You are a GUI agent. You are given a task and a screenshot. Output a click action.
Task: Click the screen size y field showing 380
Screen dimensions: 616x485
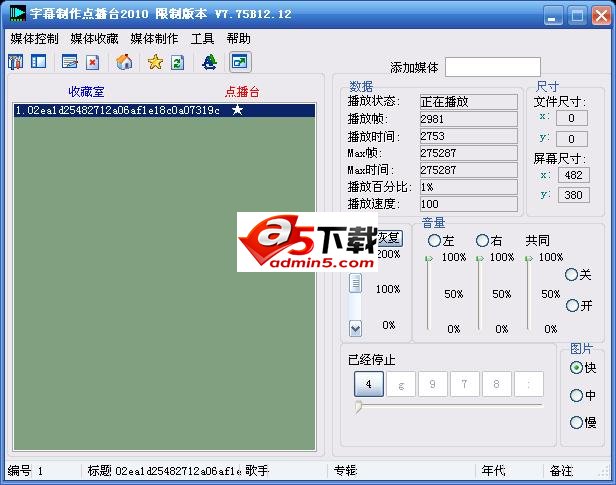click(x=574, y=195)
